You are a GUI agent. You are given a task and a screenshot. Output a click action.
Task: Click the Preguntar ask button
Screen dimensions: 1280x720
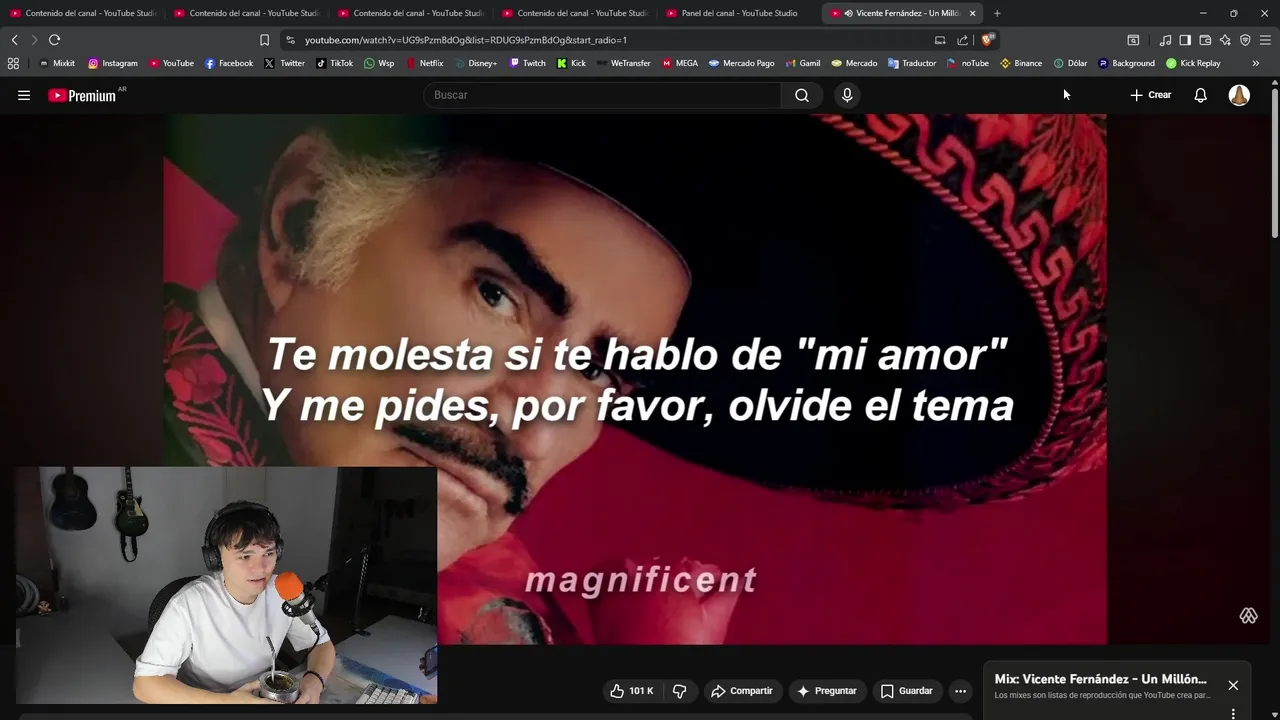click(x=827, y=691)
